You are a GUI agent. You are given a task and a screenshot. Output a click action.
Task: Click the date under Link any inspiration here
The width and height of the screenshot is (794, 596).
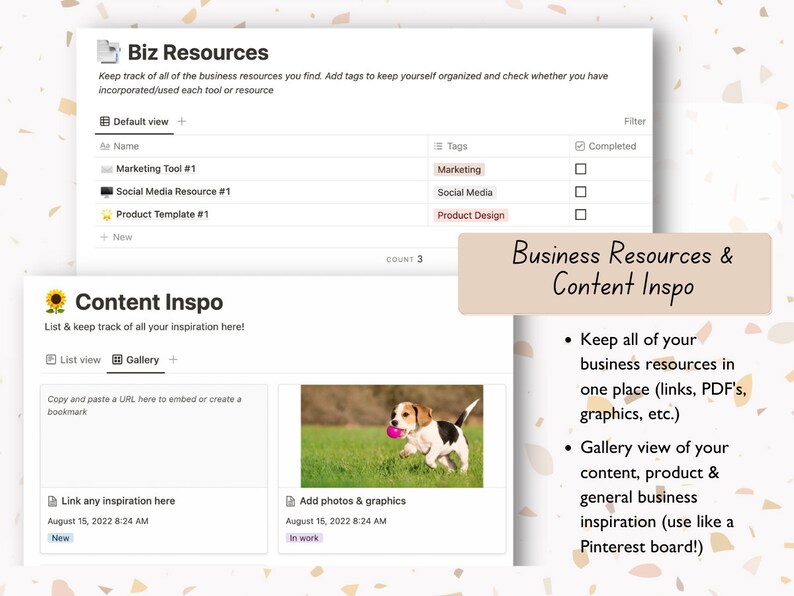click(x=98, y=521)
